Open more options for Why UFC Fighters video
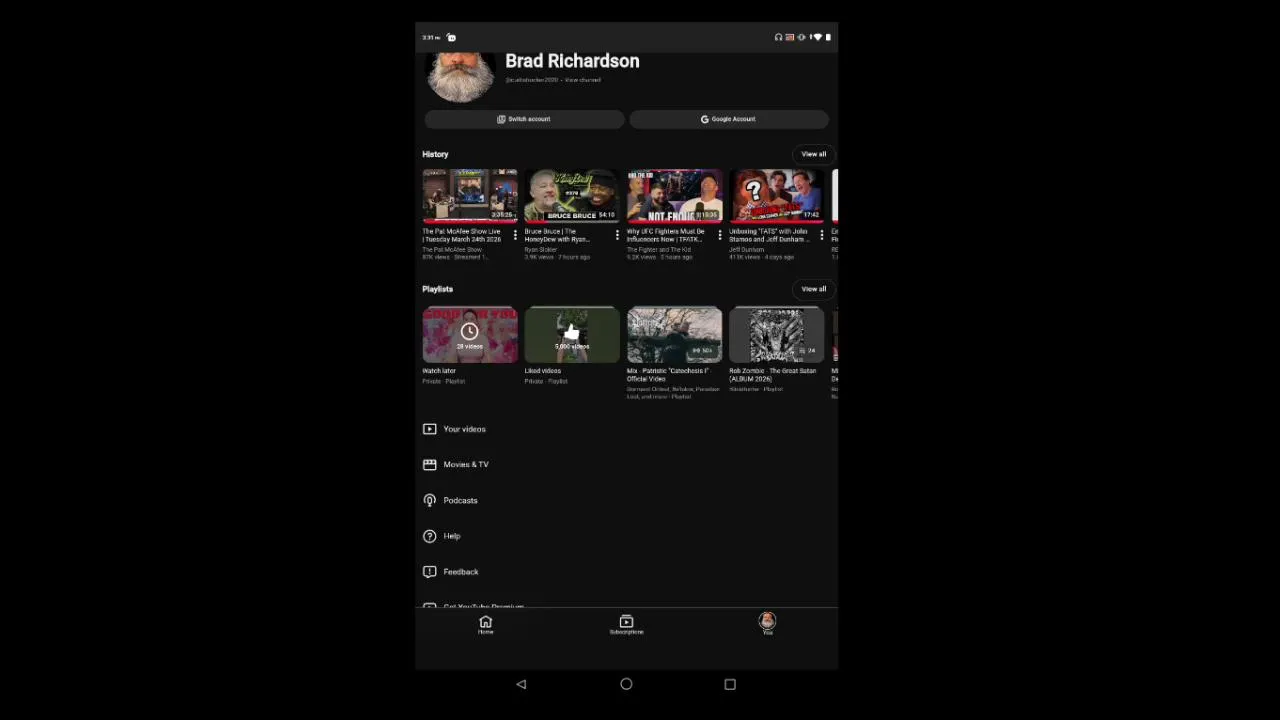 (719, 235)
